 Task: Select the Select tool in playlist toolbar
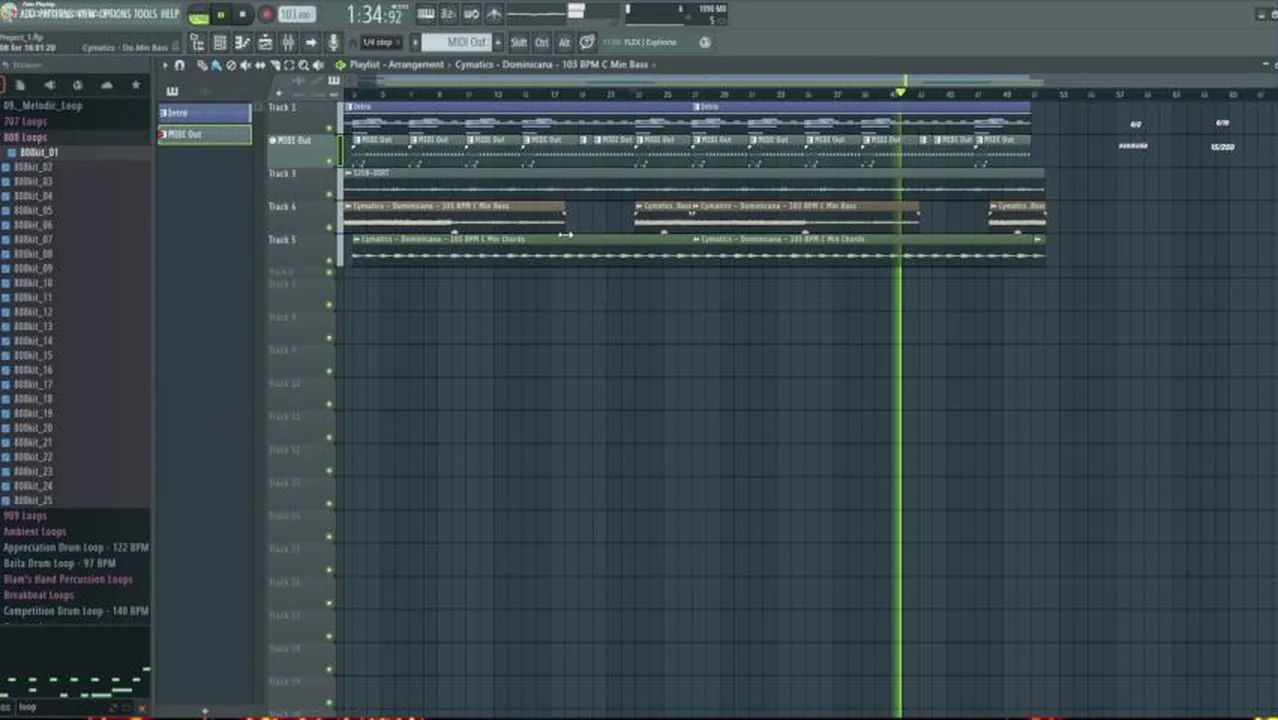click(x=289, y=65)
